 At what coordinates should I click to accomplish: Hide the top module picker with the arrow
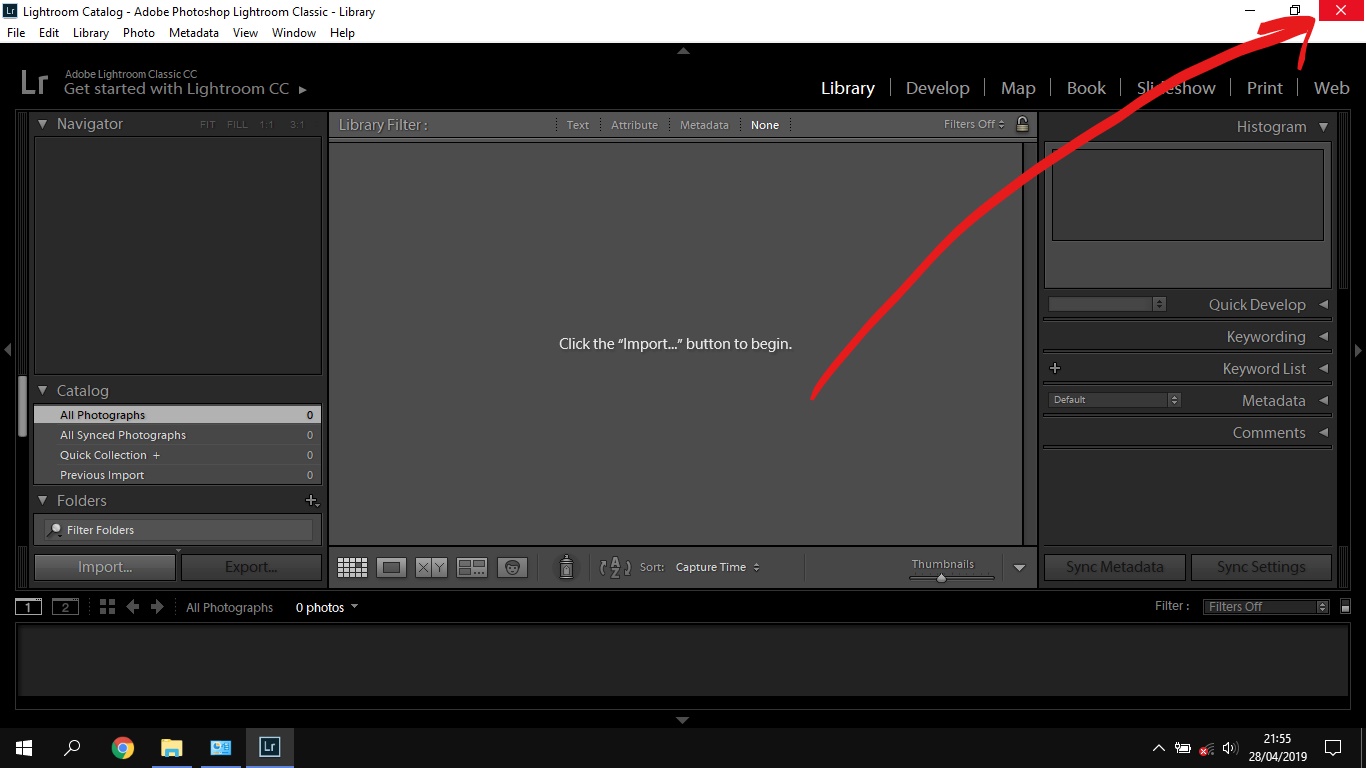[683, 51]
